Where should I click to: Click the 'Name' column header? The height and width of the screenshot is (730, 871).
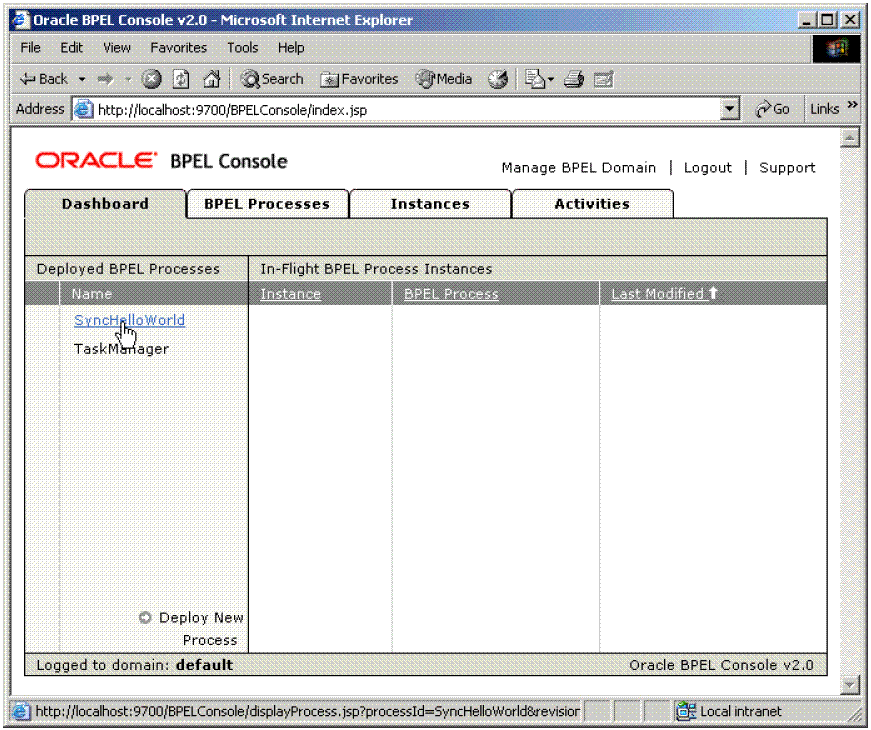point(92,294)
